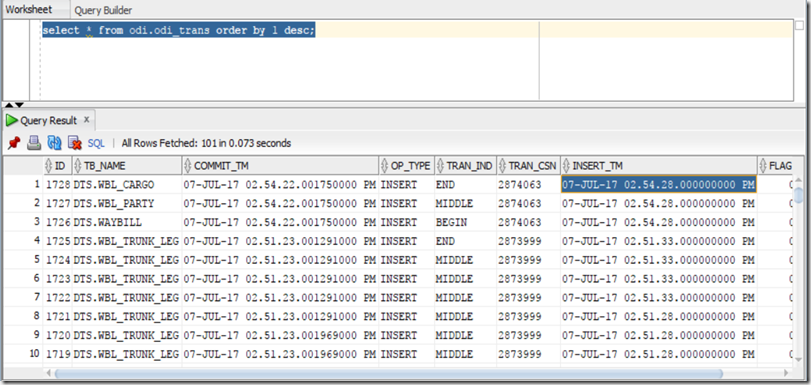Screen dimensions: 811x385
Task: Sort by the COMMIT_TM column header
Action: tap(280, 166)
